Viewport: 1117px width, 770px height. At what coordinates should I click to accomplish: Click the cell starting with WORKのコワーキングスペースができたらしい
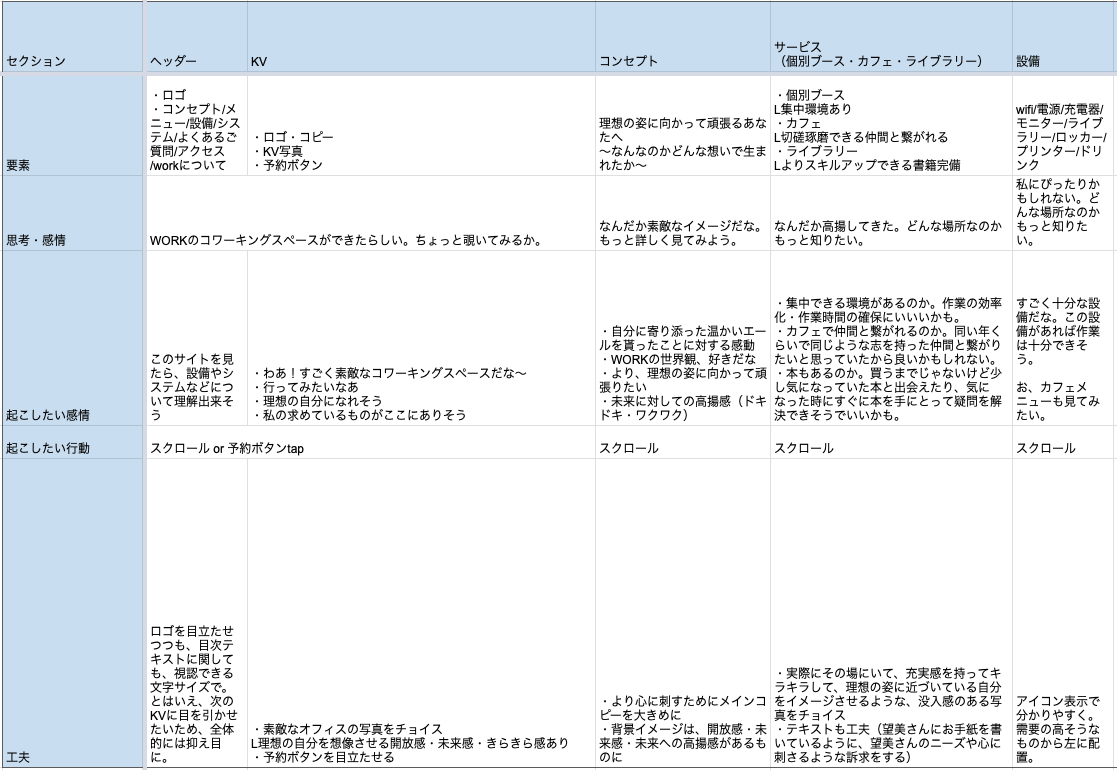pos(370,213)
